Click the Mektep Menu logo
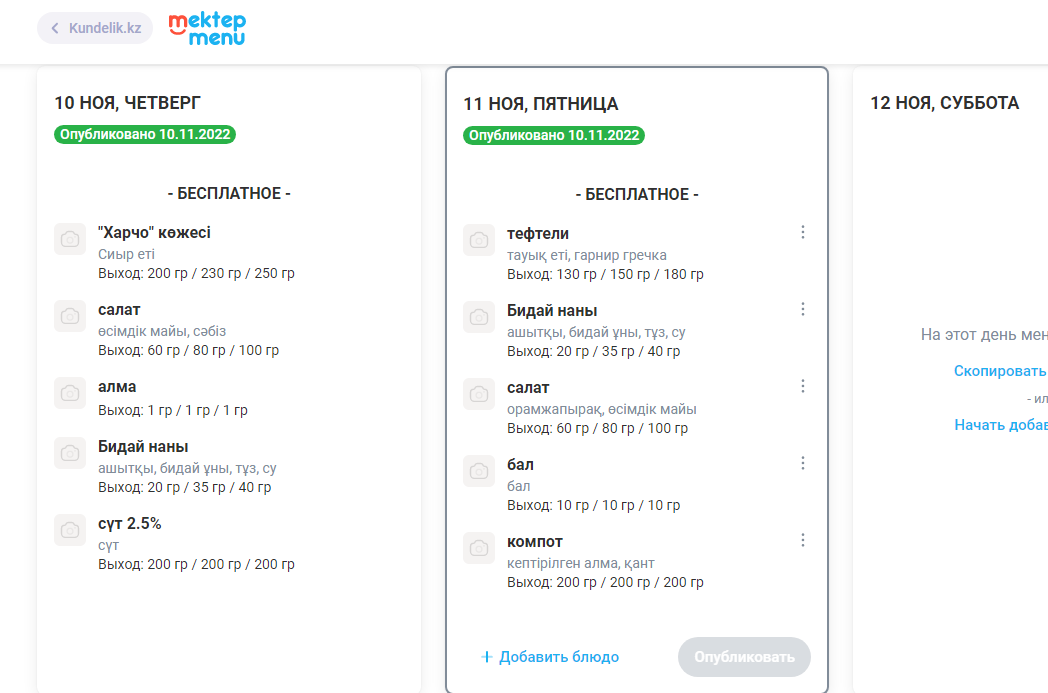Screen dimensions: 1048x693 click(207, 28)
